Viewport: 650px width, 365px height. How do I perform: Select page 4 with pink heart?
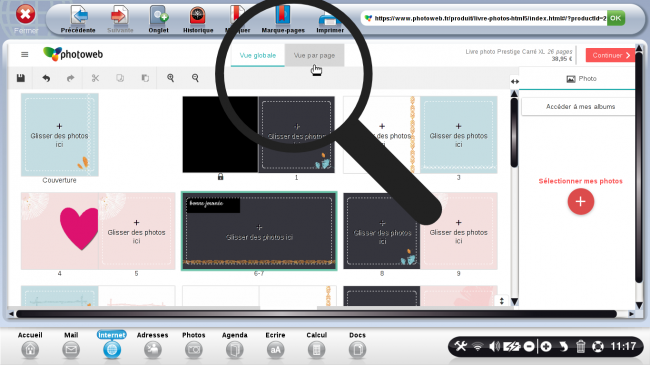(x=60, y=231)
